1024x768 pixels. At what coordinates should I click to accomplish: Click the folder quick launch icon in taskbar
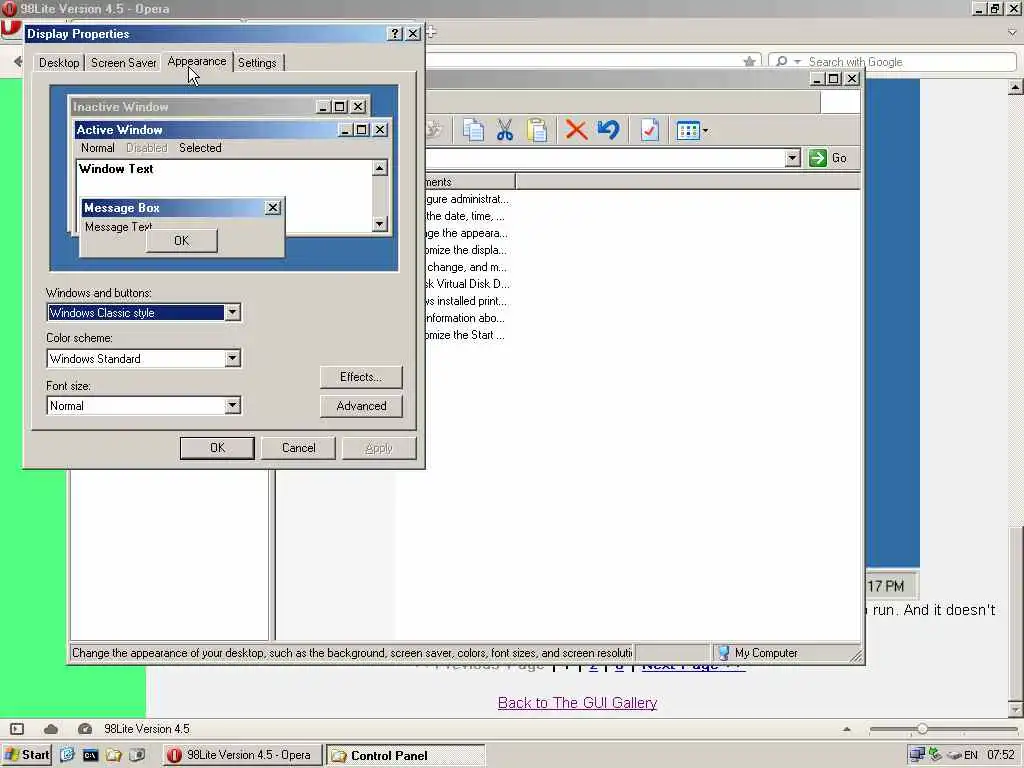(114, 756)
